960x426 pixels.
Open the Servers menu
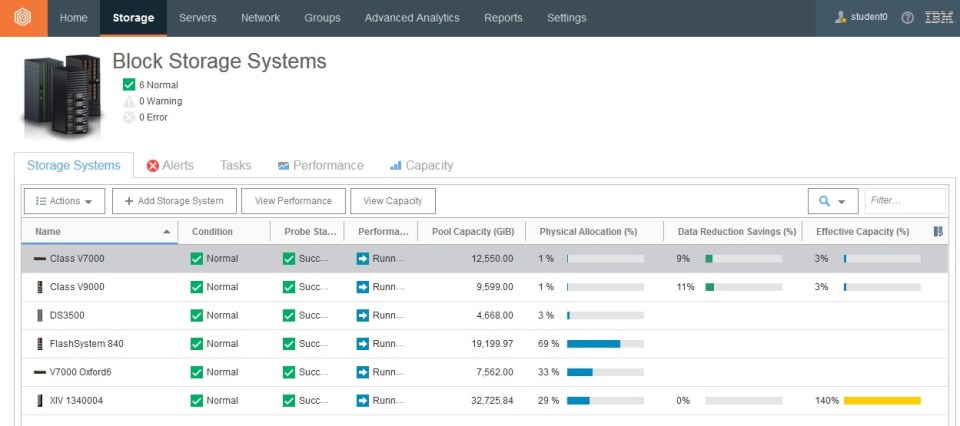[197, 18]
